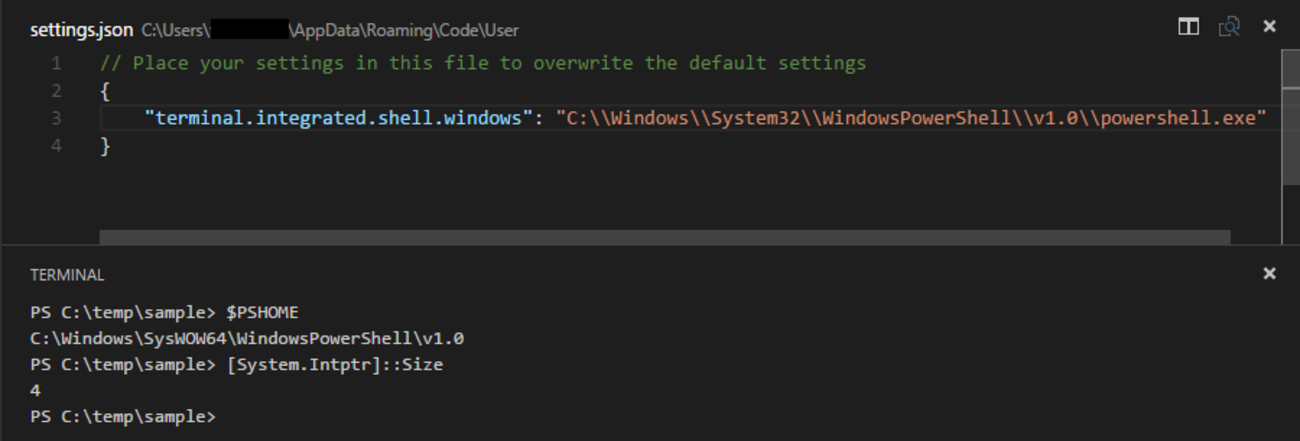Close the terminal panel
This screenshot has height=441, width=1300.
pos(1269,273)
